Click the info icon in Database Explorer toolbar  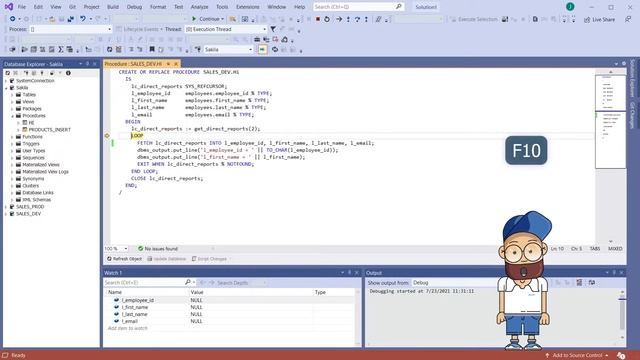click(x=68, y=73)
